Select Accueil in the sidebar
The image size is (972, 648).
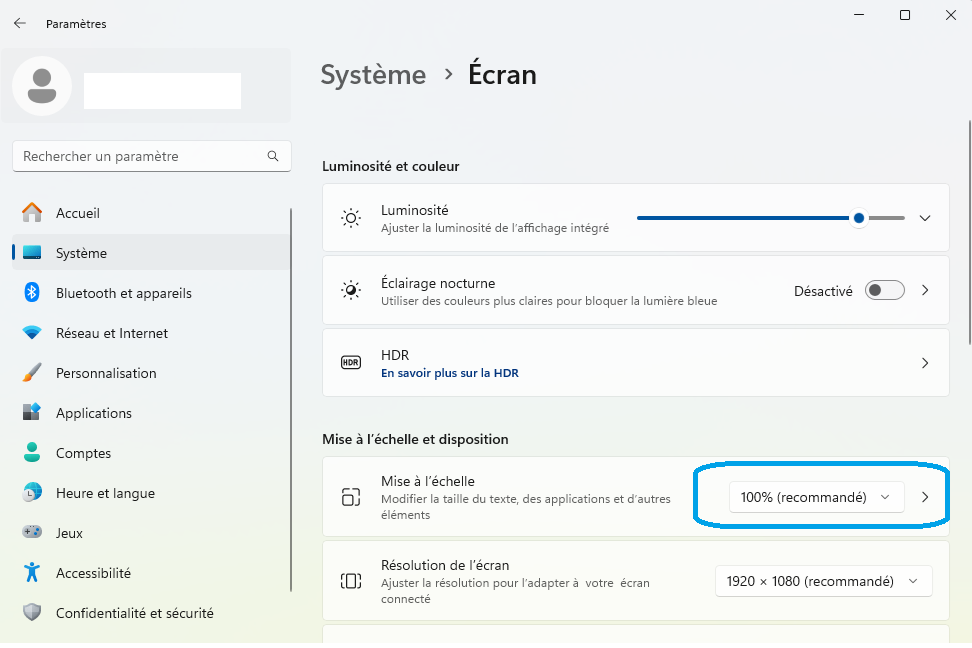[x=151, y=213]
